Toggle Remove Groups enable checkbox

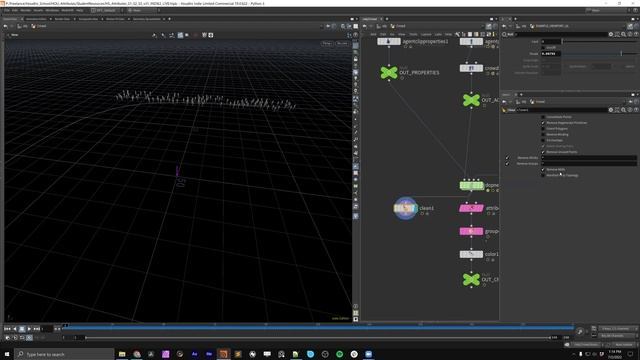pyautogui.click(x=507, y=163)
